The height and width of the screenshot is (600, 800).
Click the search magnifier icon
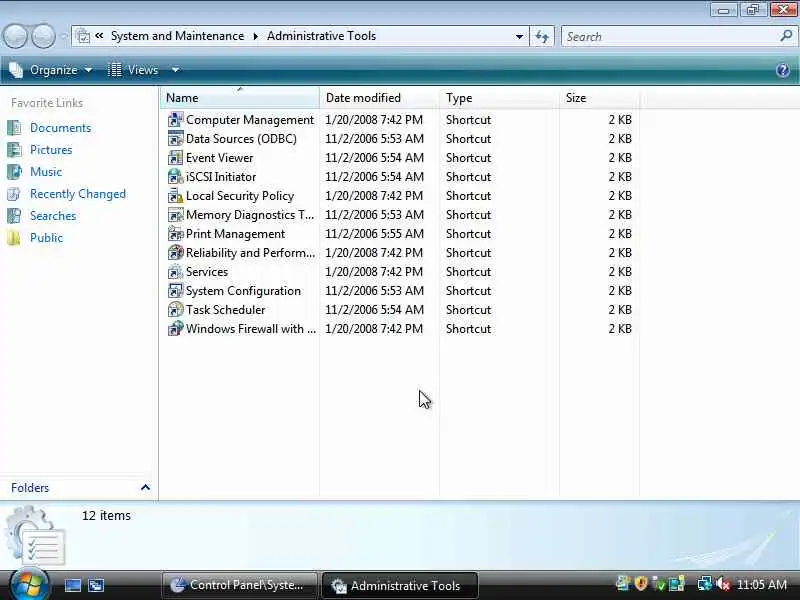tap(786, 36)
